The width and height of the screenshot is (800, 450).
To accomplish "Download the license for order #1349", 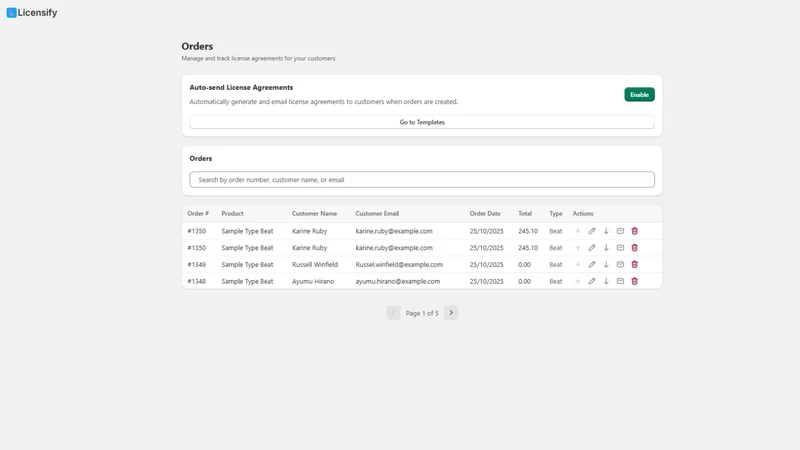I will [x=606, y=264].
